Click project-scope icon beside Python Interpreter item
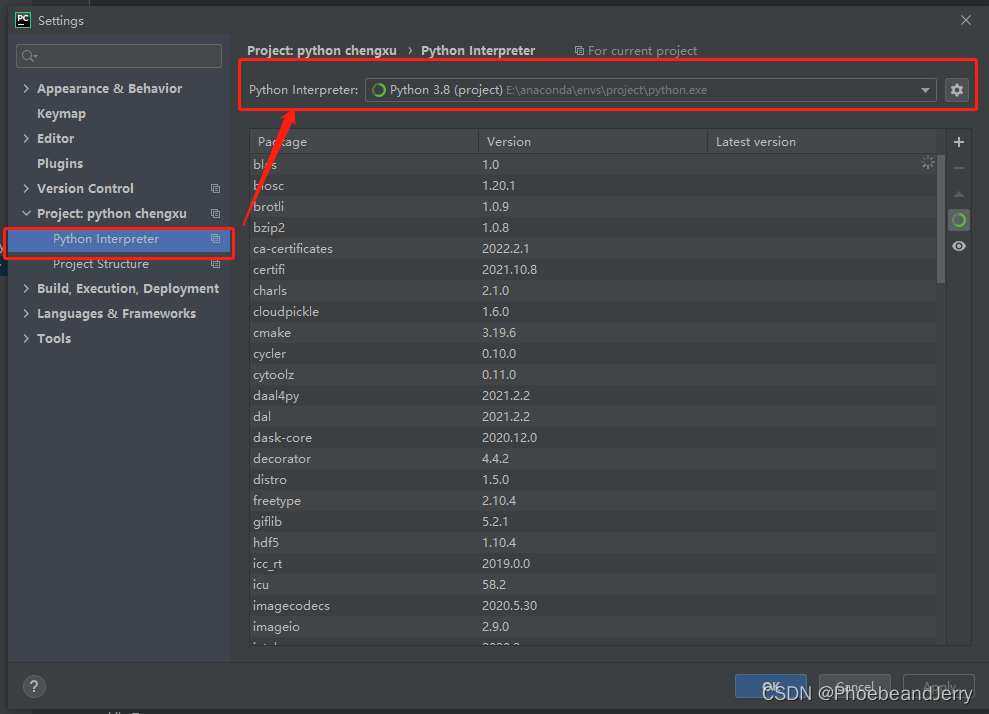Viewport: 989px width, 714px height. (x=215, y=238)
